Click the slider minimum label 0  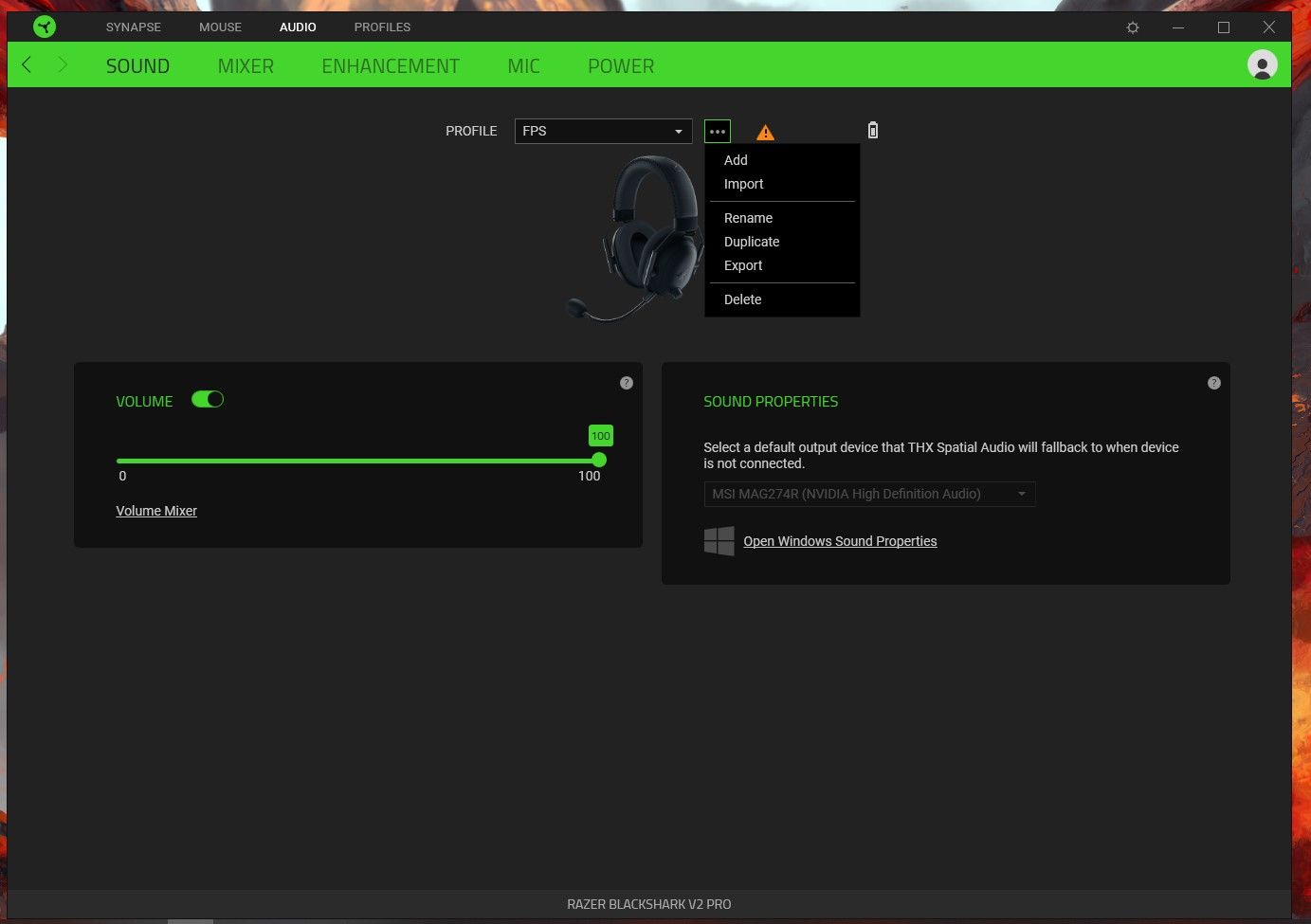122,476
